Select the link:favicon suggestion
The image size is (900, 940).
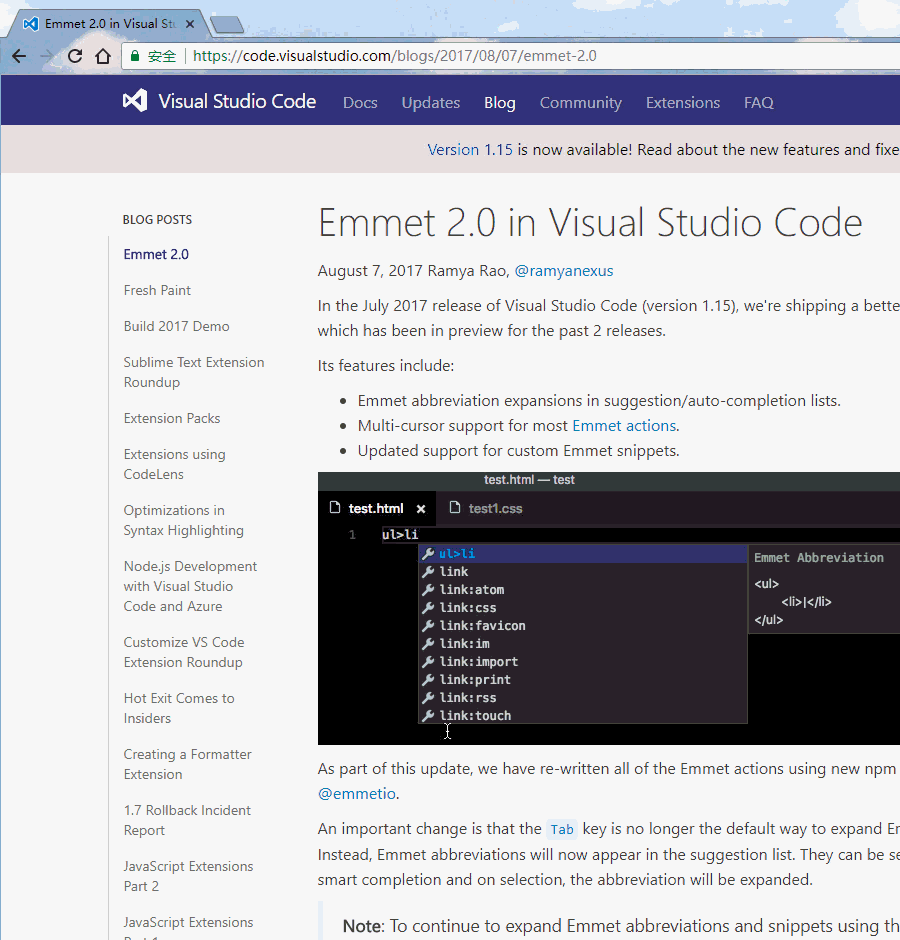(x=582, y=625)
